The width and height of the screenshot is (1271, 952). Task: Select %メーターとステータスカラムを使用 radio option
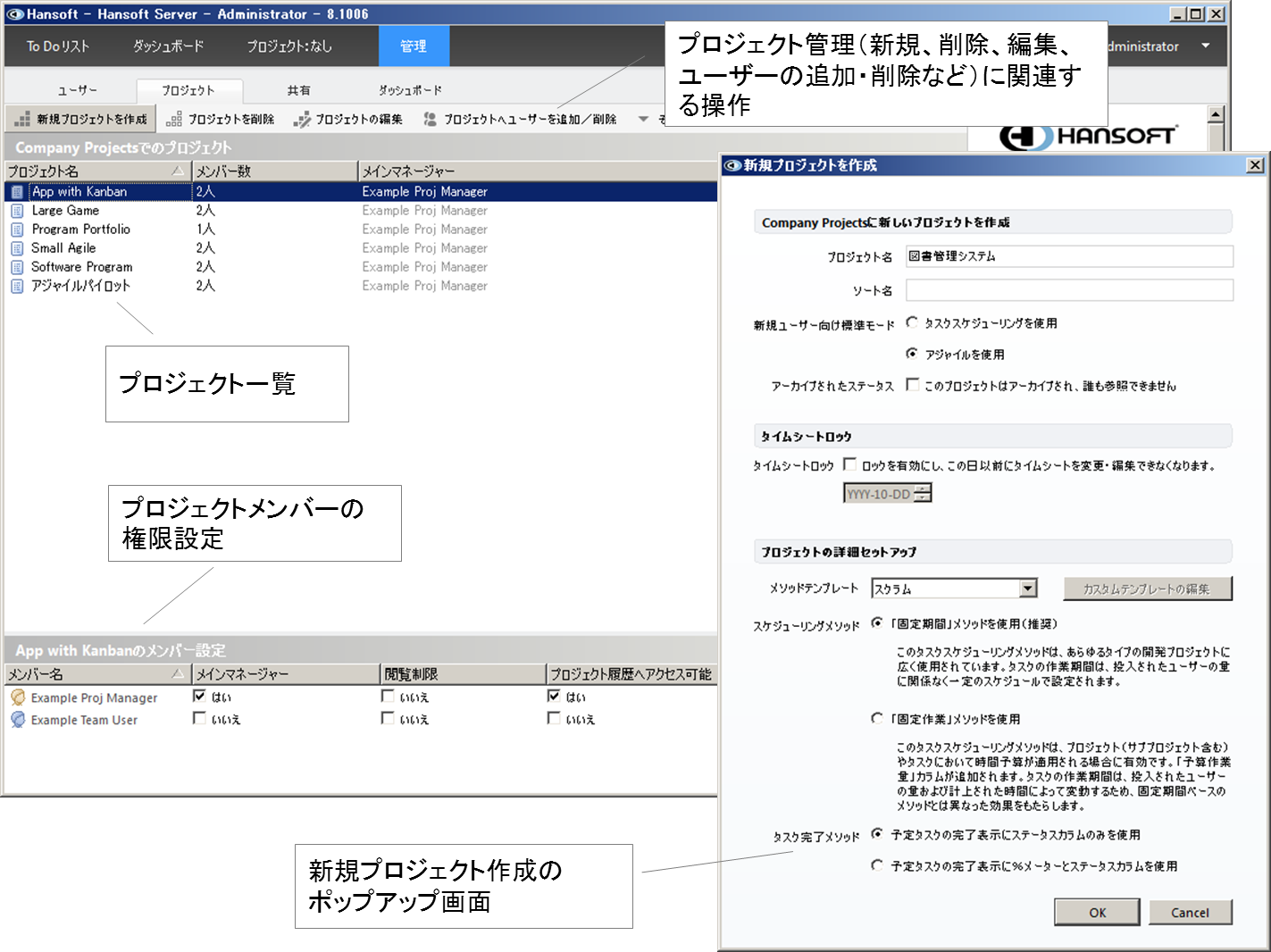(x=877, y=865)
